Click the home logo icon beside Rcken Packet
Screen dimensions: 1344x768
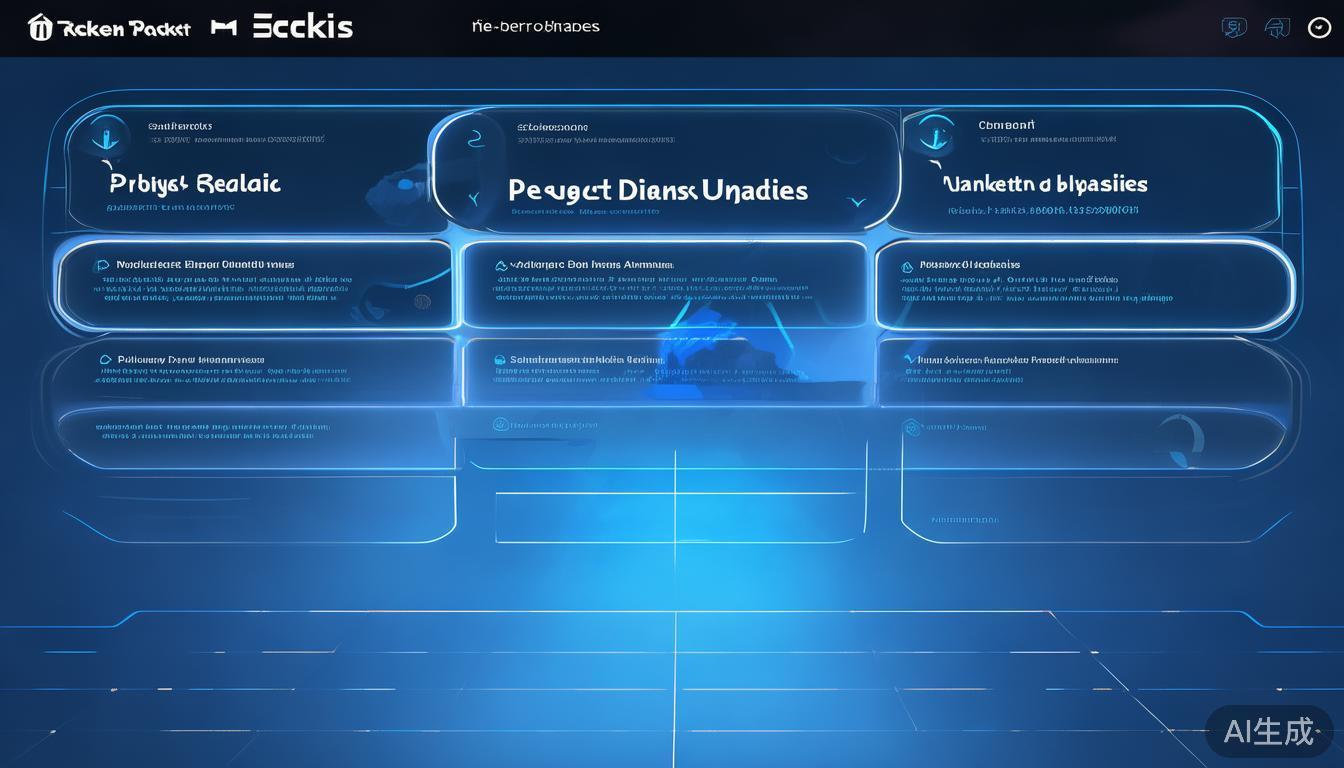[41, 27]
